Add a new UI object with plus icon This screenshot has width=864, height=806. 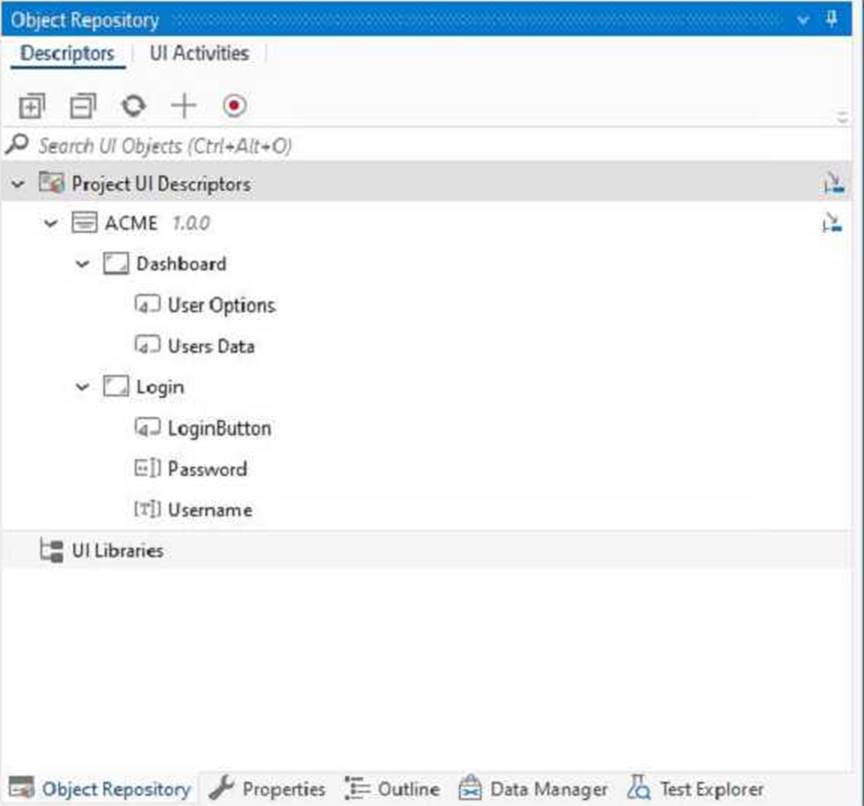pyautogui.click(x=184, y=106)
